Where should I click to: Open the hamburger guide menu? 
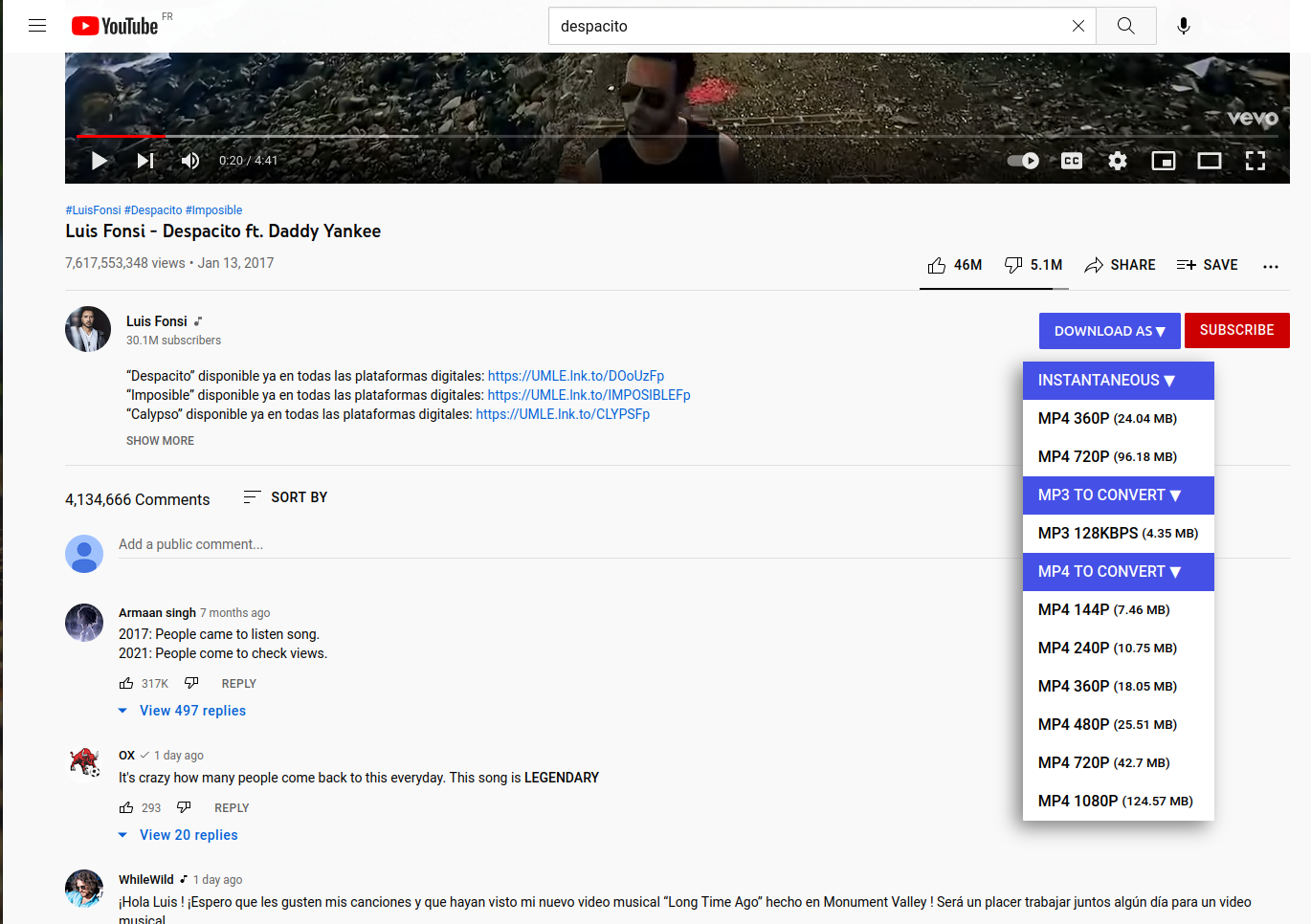click(37, 26)
